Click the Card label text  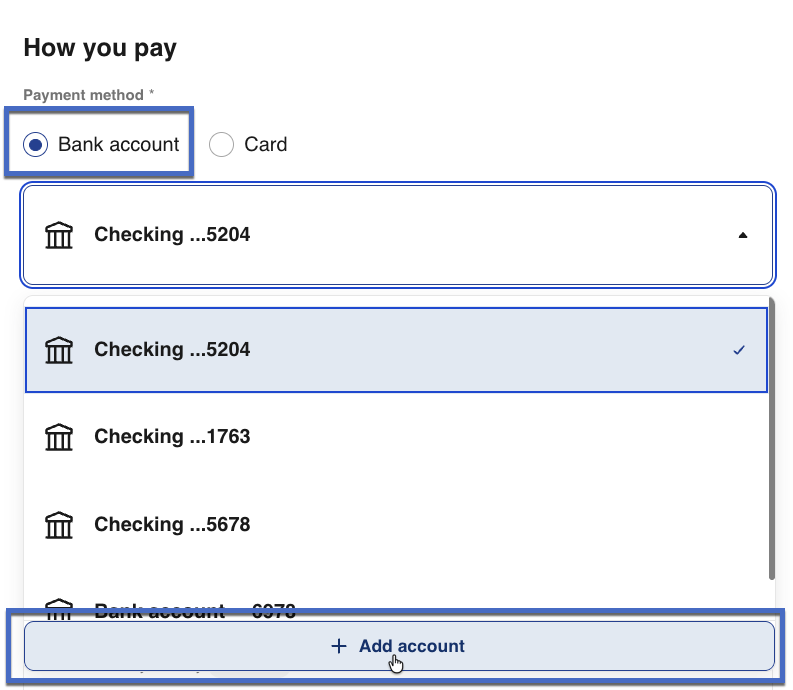[265, 145]
